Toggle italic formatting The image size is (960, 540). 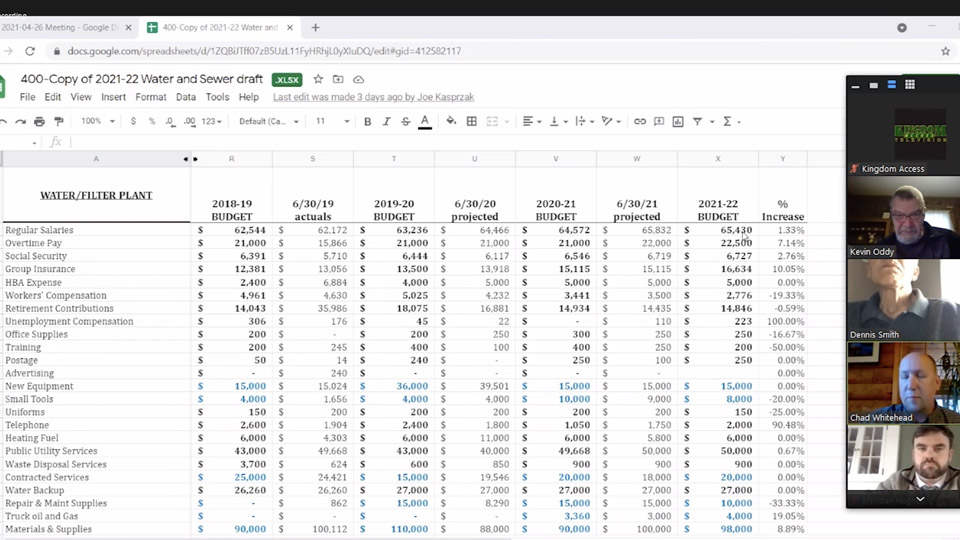pyautogui.click(x=386, y=121)
